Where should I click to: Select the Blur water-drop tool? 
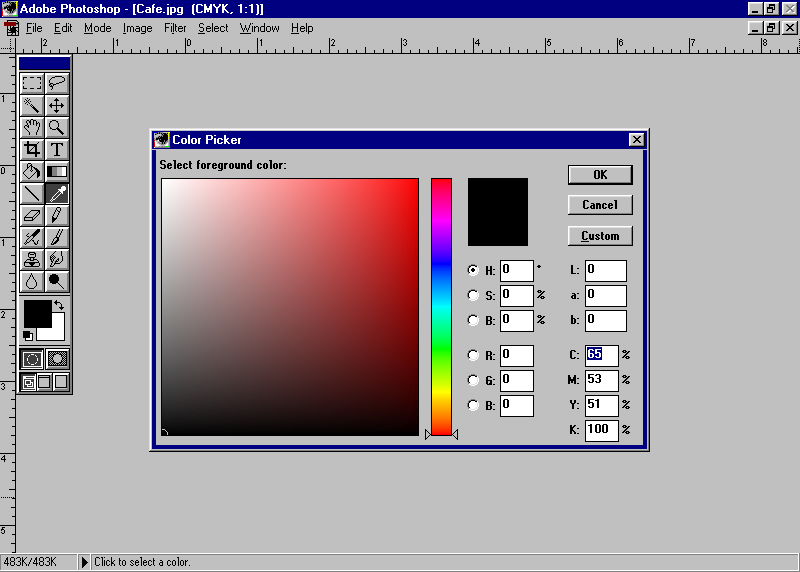pos(32,282)
